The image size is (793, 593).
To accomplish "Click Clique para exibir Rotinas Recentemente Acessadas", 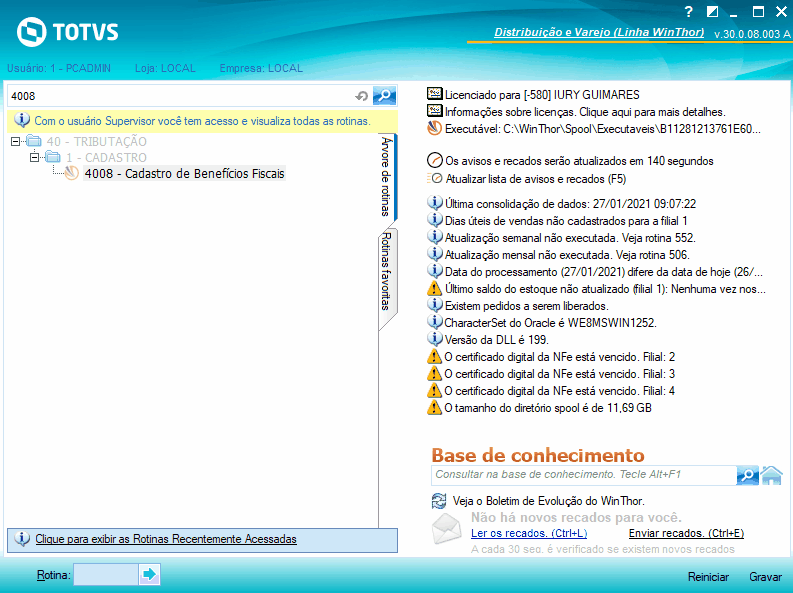I will tap(166, 539).
